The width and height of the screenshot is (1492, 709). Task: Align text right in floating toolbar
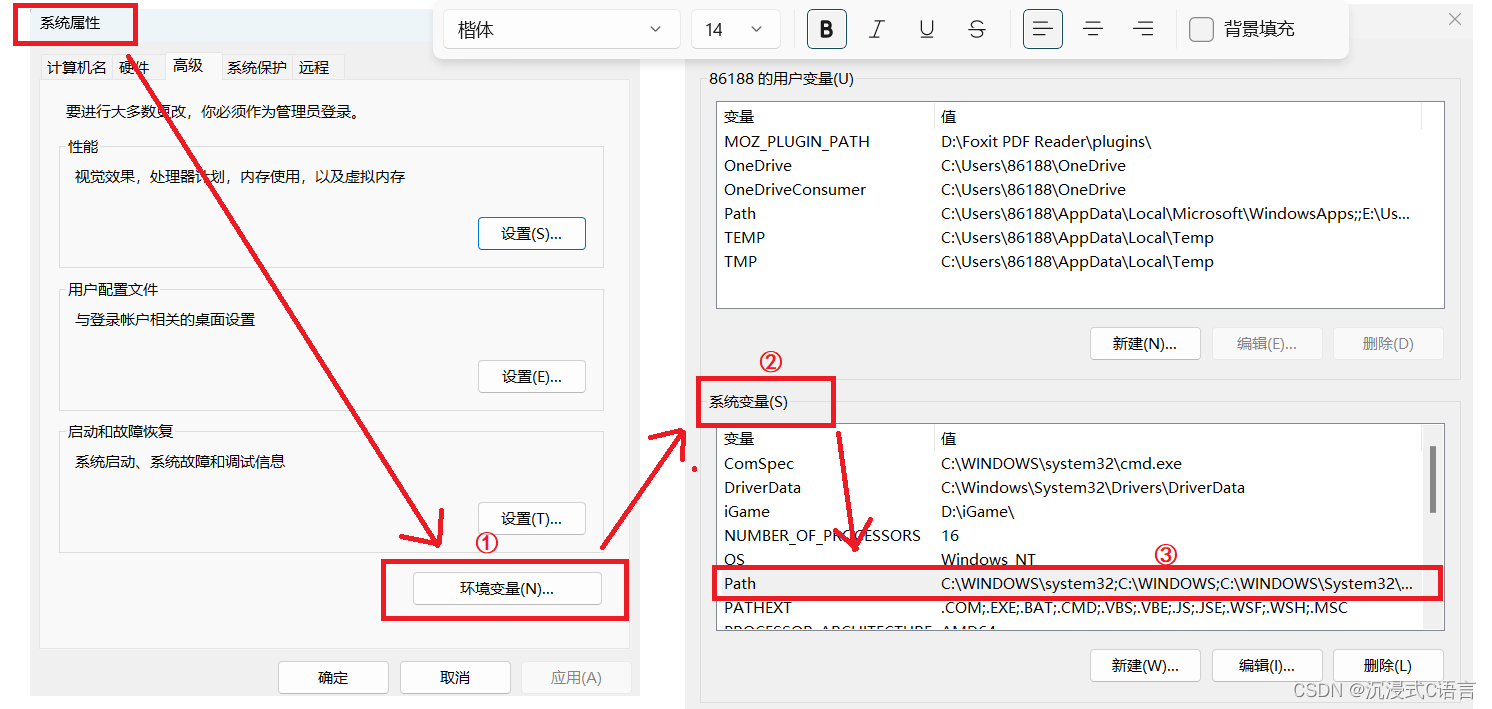coord(1143,29)
